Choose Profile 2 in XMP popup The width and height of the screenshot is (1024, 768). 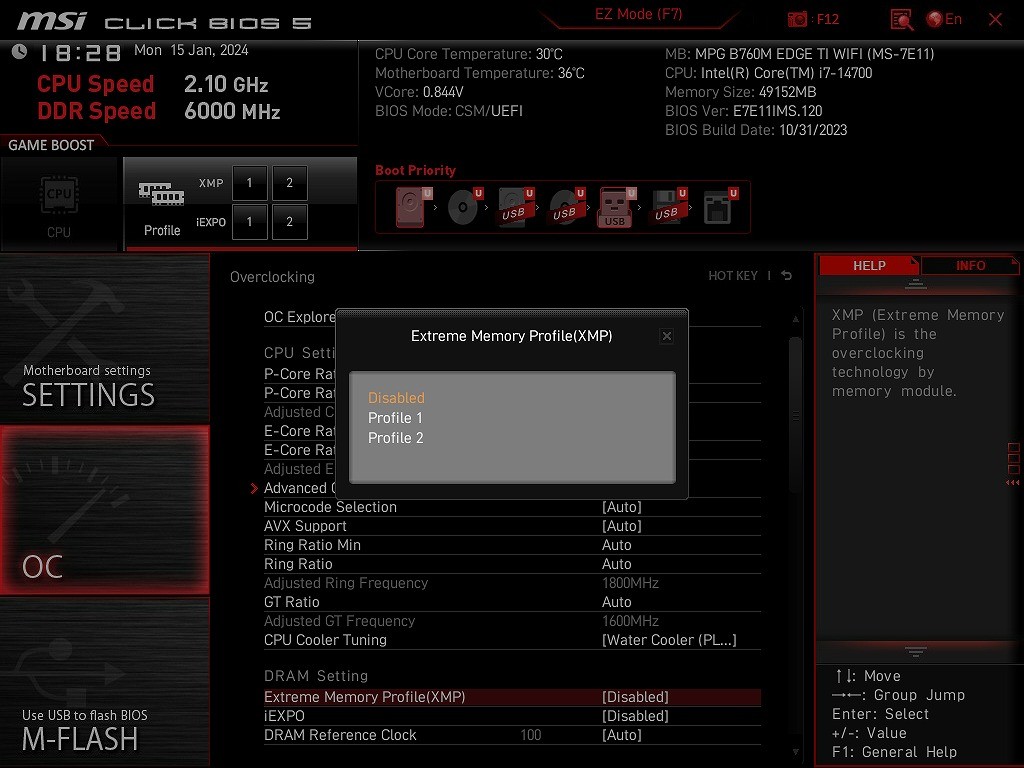tap(395, 438)
